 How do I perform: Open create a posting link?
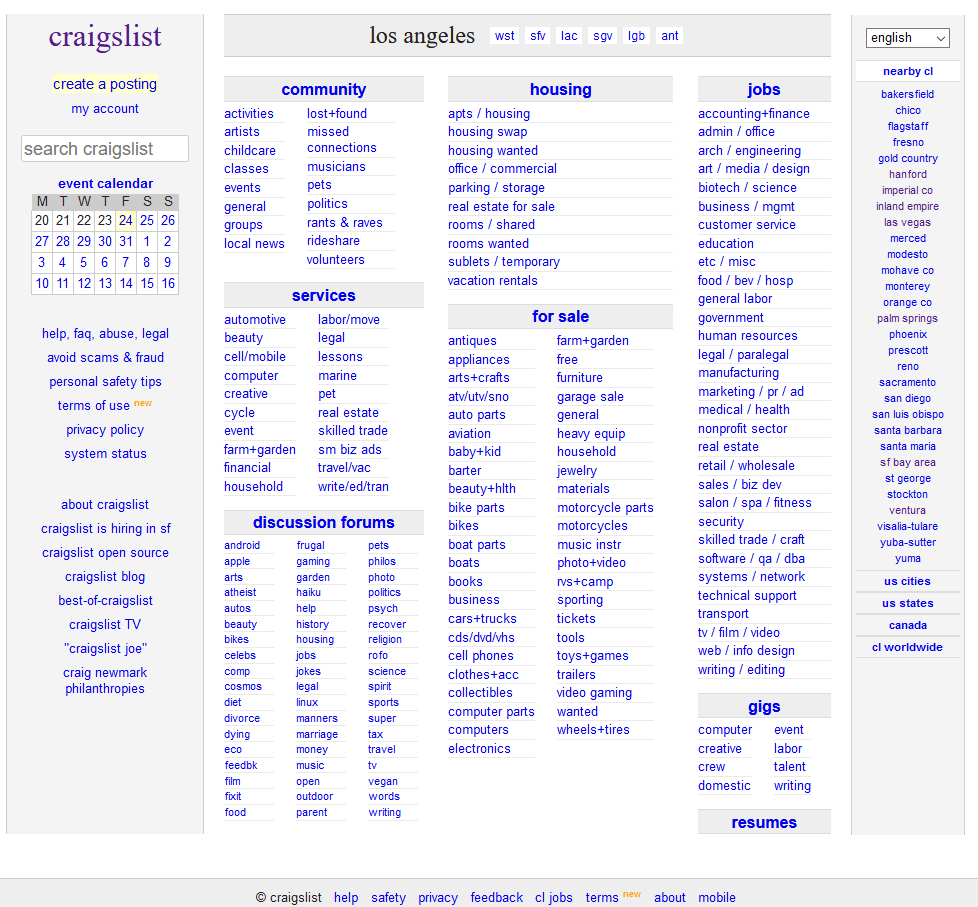[x=105, y=84]
